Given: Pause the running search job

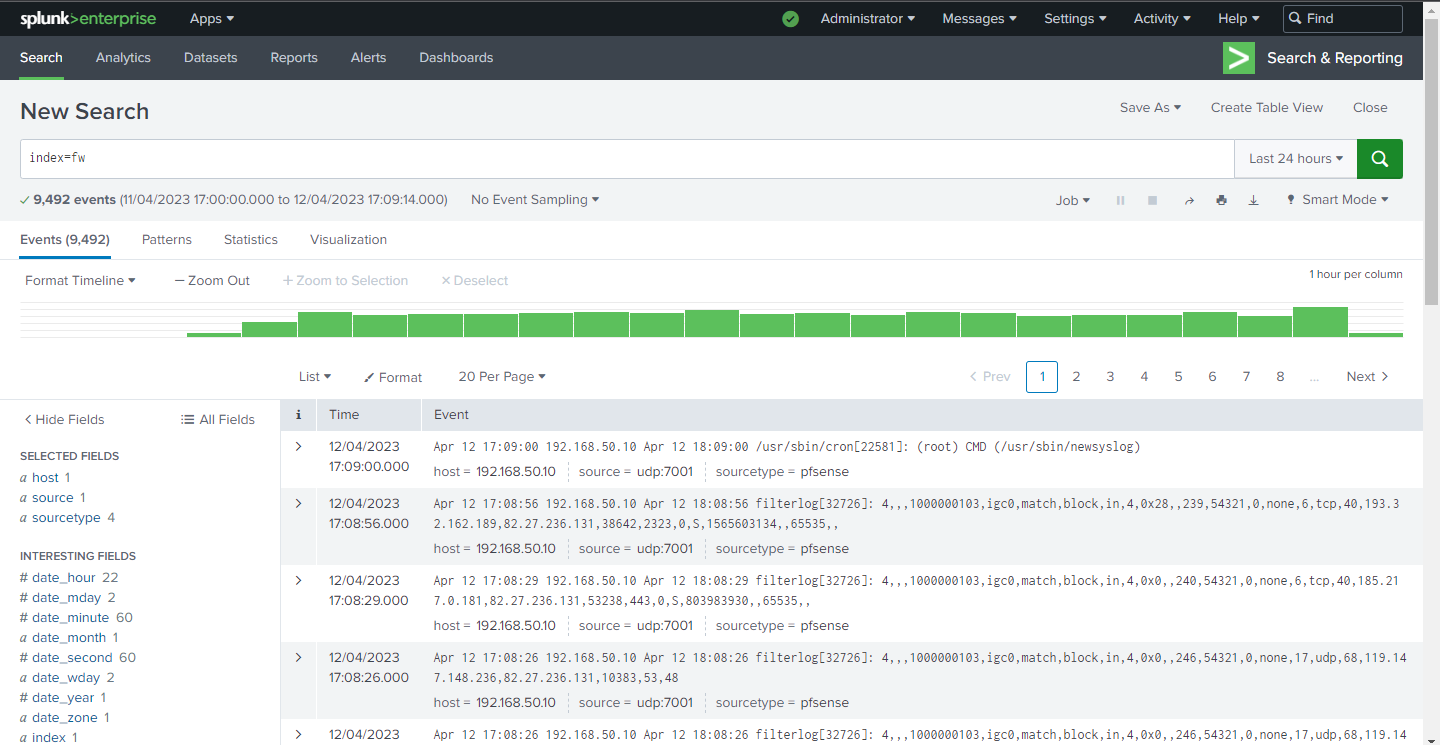Looking at the screenshot, I should 1120,200.
